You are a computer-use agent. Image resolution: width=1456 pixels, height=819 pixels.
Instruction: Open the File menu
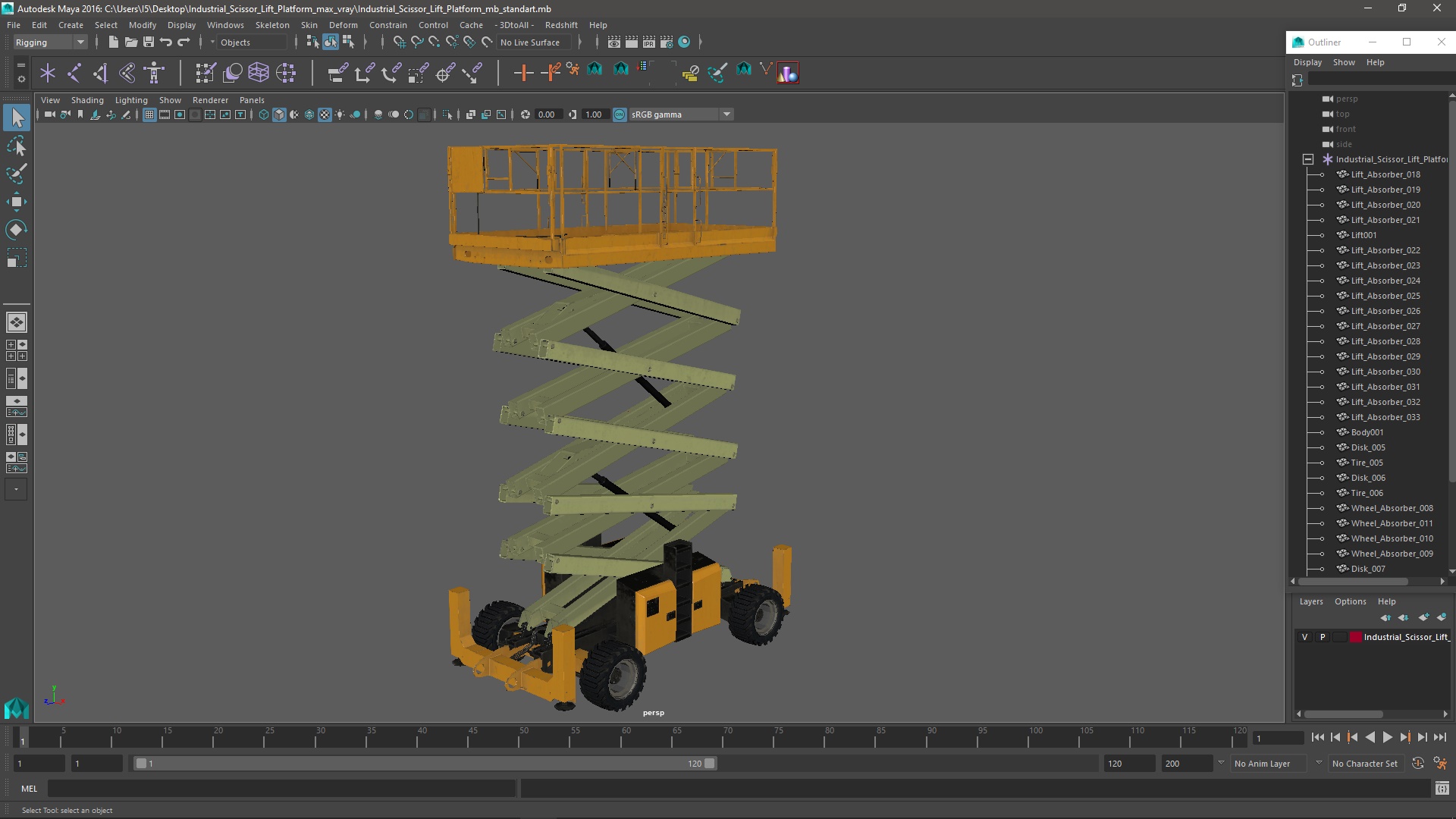coord(14,25)
